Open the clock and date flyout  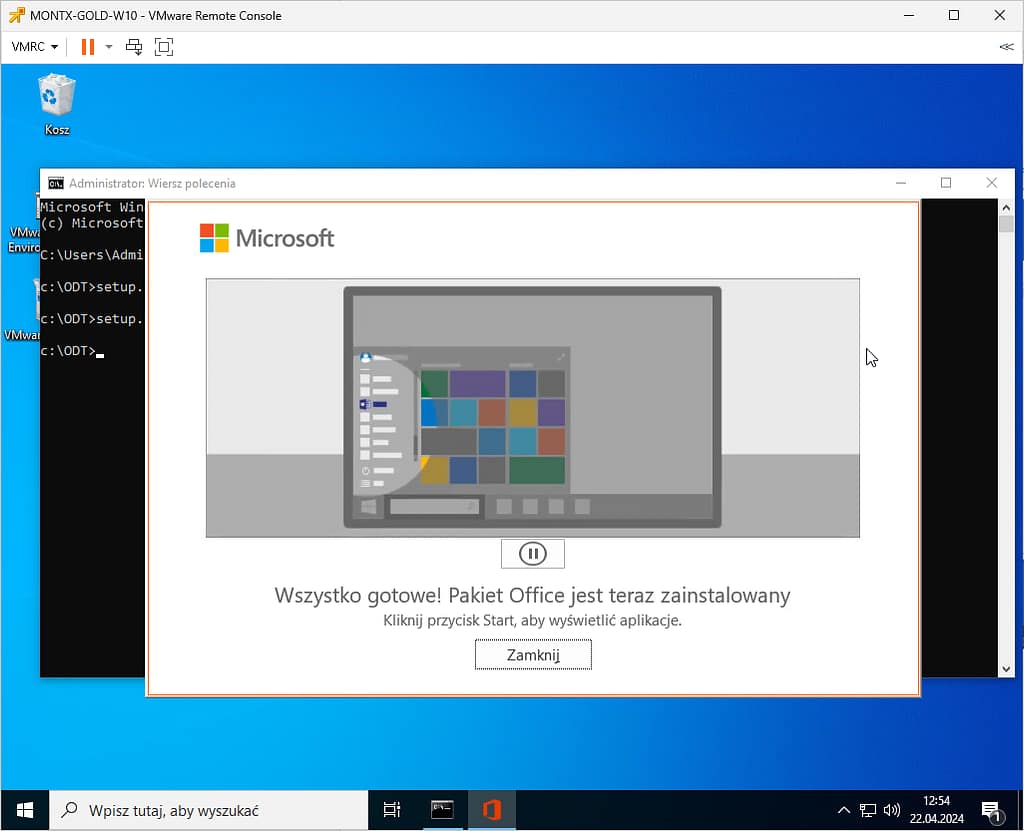pyautogui.click(x=935, y=810)
